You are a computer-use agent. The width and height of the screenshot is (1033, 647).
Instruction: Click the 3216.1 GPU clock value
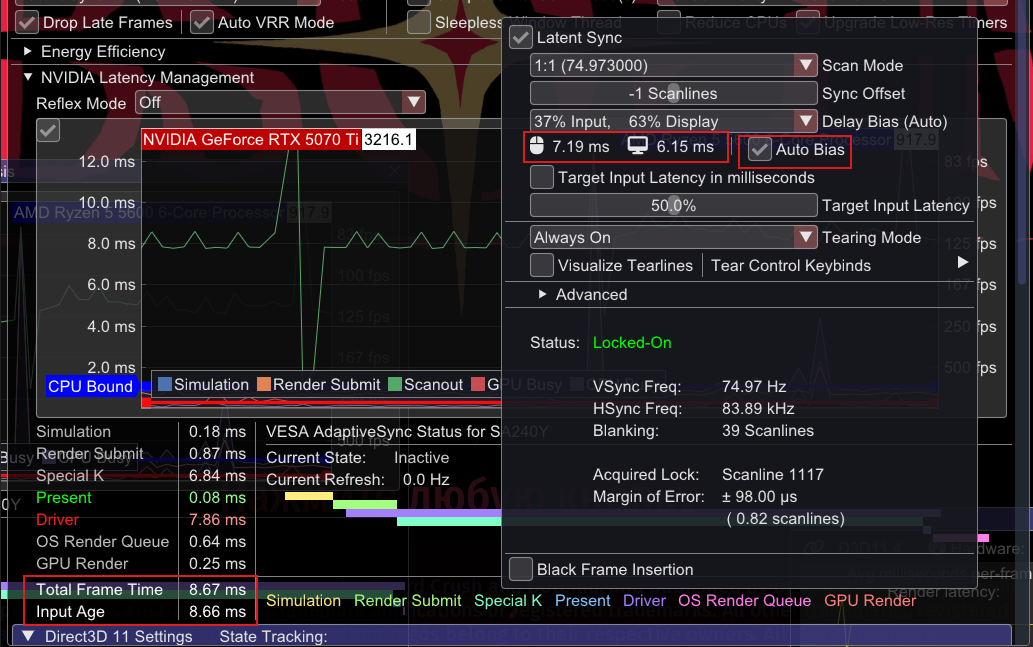pyautogui.click(x=388, y=140)
